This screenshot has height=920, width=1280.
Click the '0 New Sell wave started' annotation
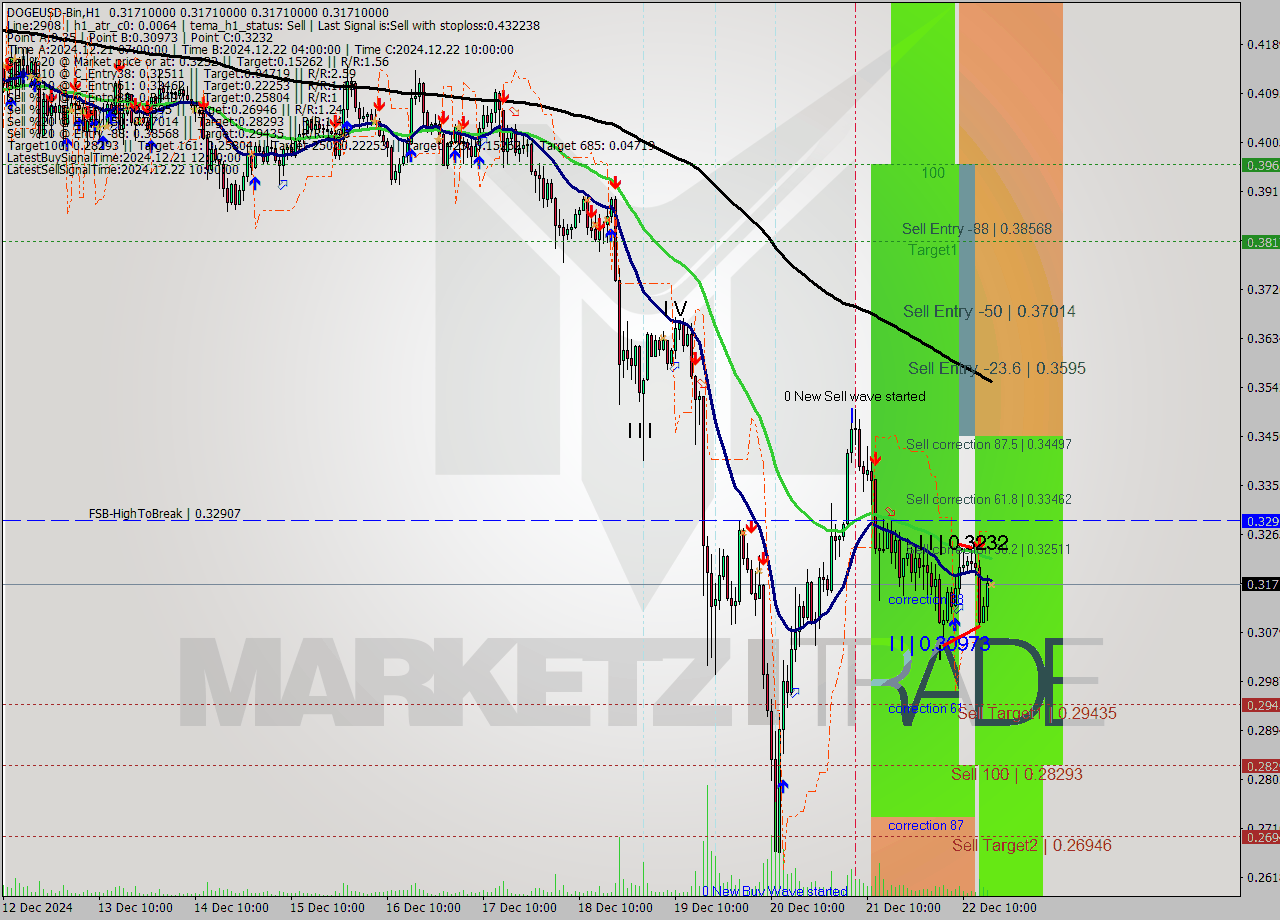(854, 396)
